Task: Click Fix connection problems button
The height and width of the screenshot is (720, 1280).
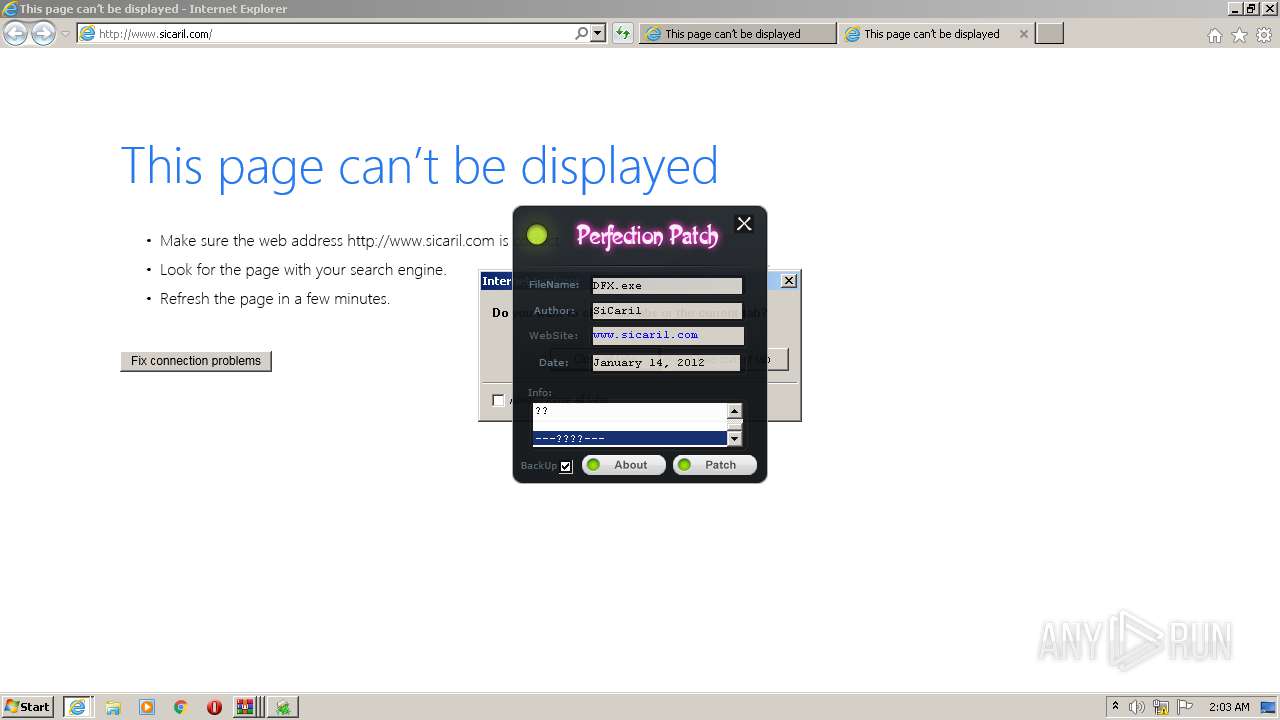Action: (196, 361)
